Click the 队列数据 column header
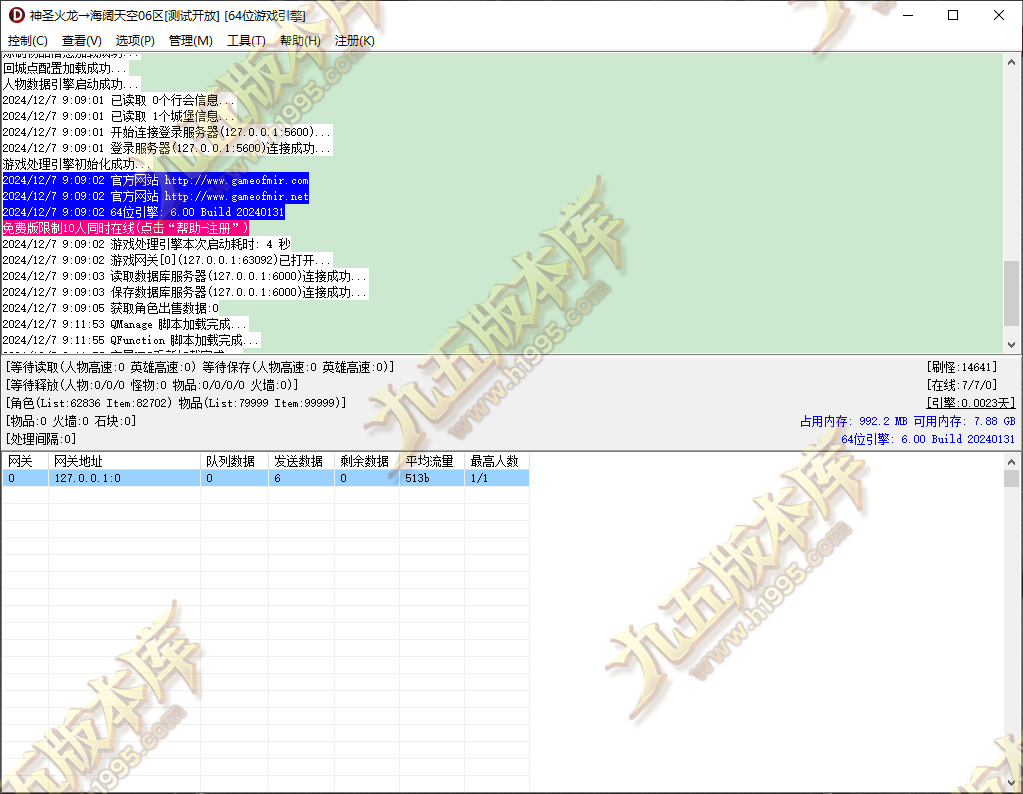Image resolution: width=1023 pixels, height=794 pixels. 235,461
